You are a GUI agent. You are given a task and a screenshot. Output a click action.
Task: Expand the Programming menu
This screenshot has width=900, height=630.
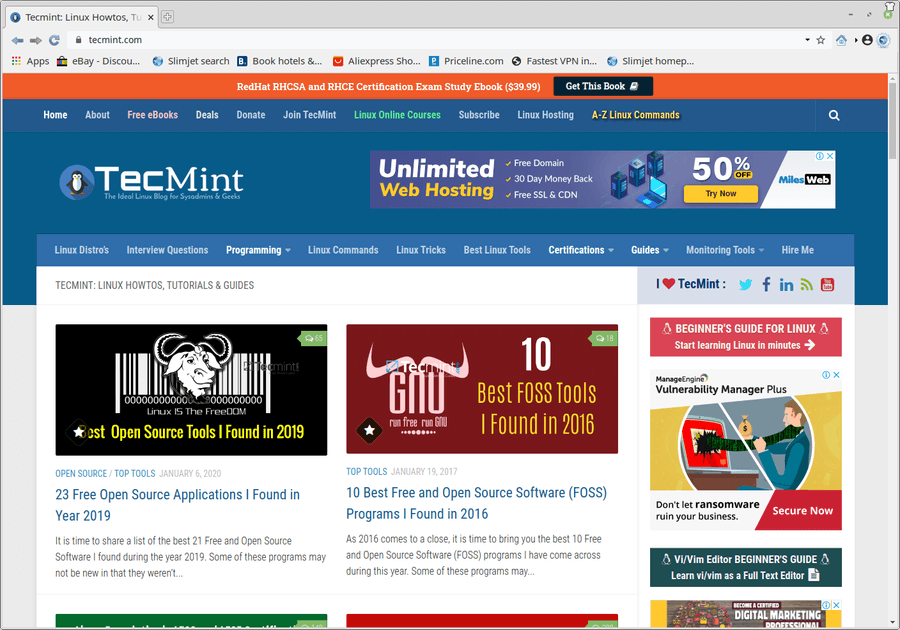(x=258, y=250)
